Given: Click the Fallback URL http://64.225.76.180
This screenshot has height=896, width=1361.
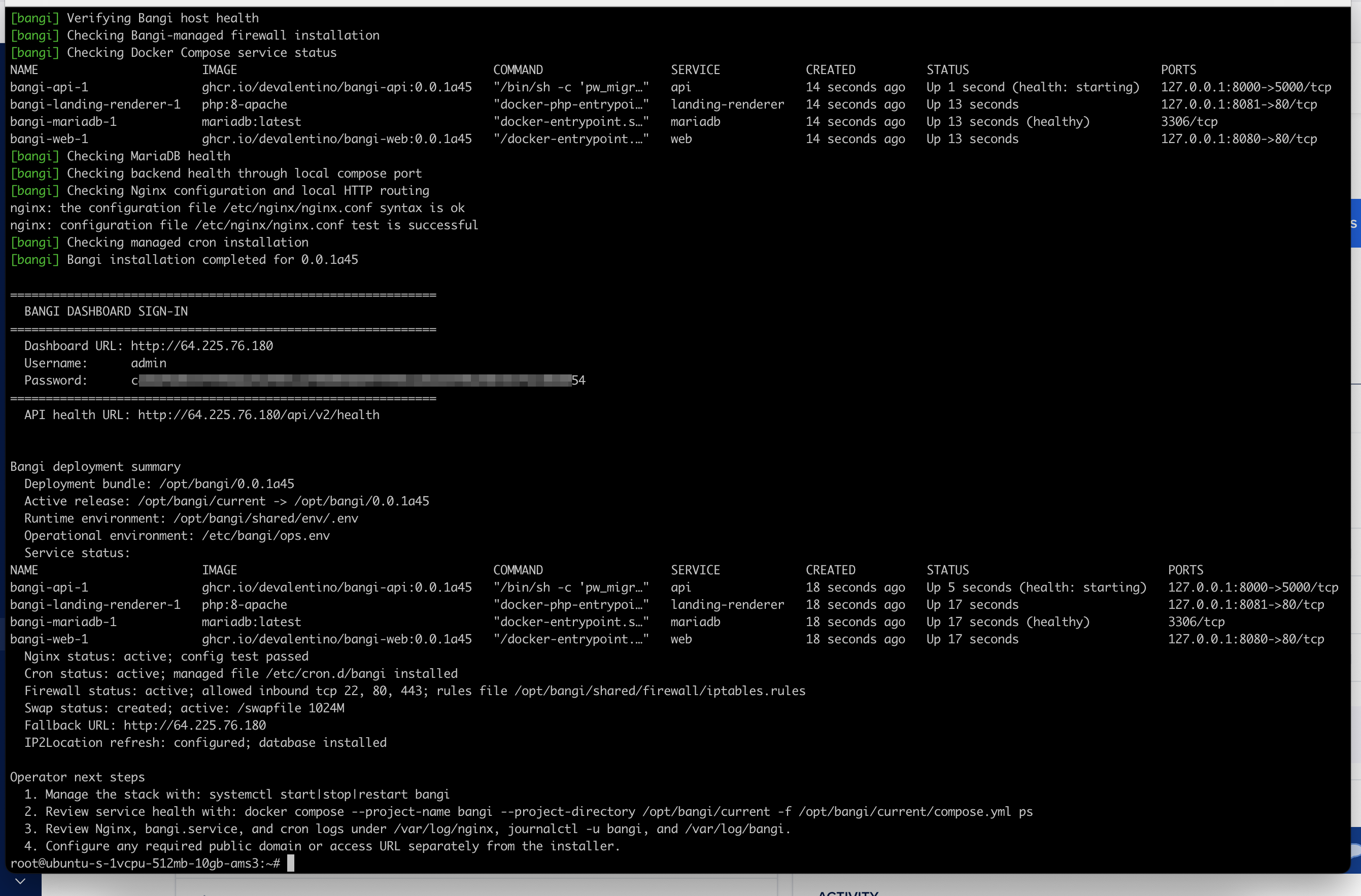Looking at the screenshot, I should (x=195, y=726).
